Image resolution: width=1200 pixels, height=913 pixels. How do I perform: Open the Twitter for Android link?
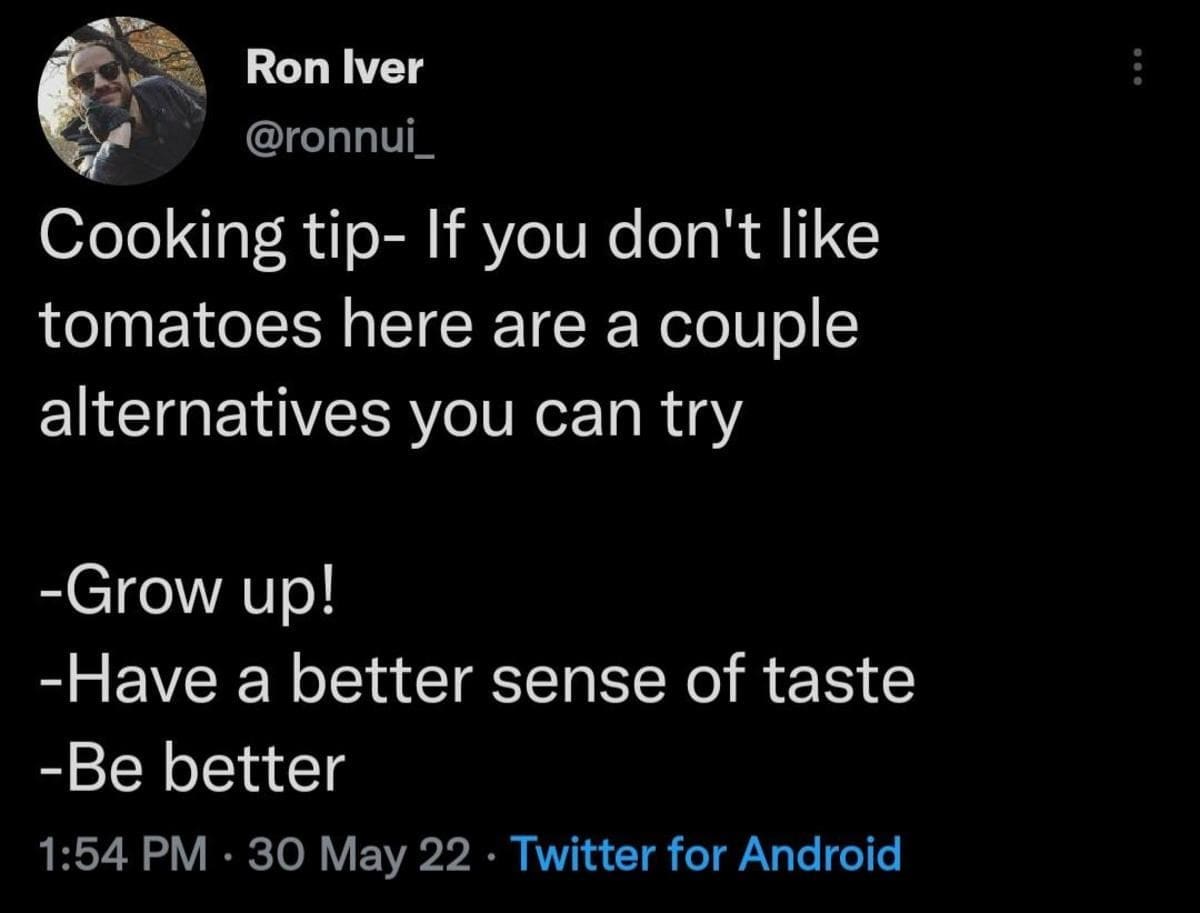tap(706, 856)
